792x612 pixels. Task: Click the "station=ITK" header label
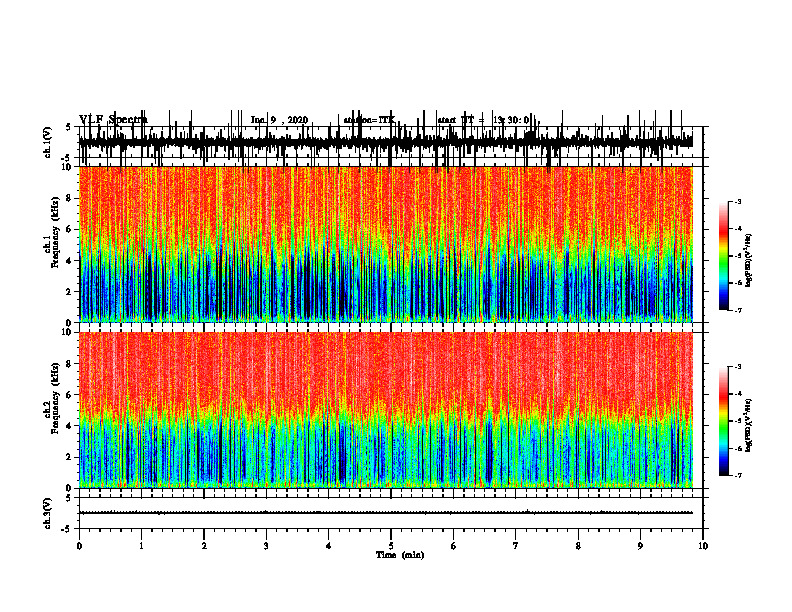pos(369,120)
